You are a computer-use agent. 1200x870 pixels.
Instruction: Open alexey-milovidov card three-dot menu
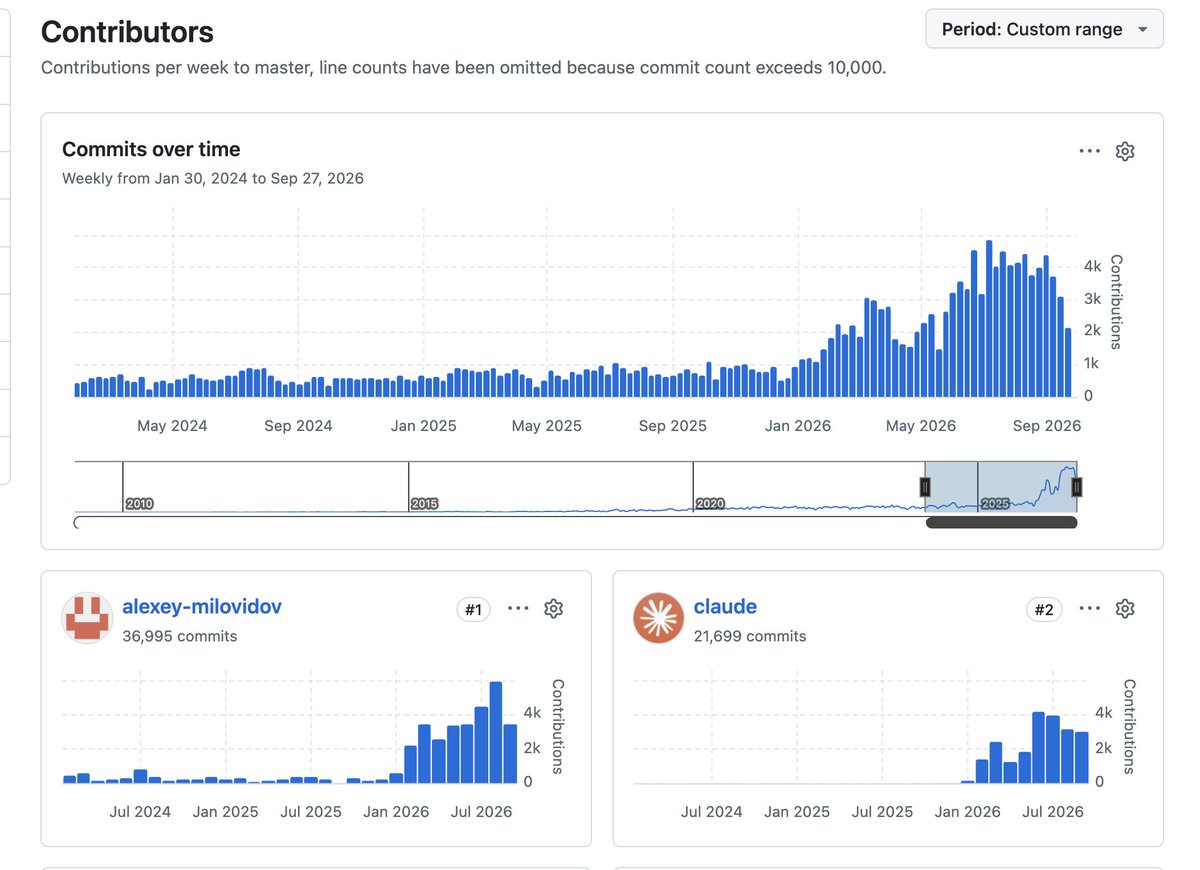click(x=518, y=608)
